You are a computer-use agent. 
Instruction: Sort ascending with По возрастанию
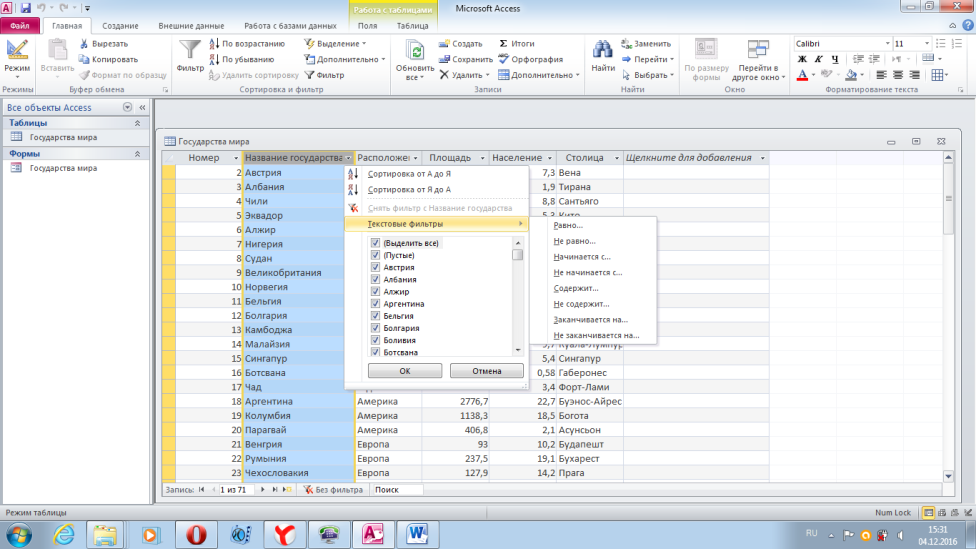click(x=247, y=44)
